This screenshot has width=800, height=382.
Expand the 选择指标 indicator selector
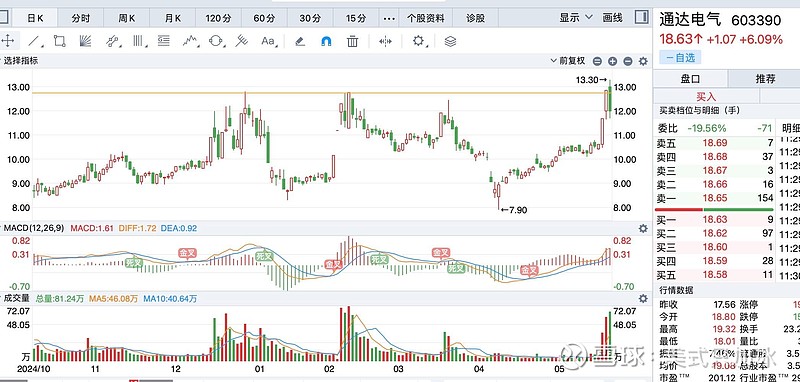click(19, 61)
